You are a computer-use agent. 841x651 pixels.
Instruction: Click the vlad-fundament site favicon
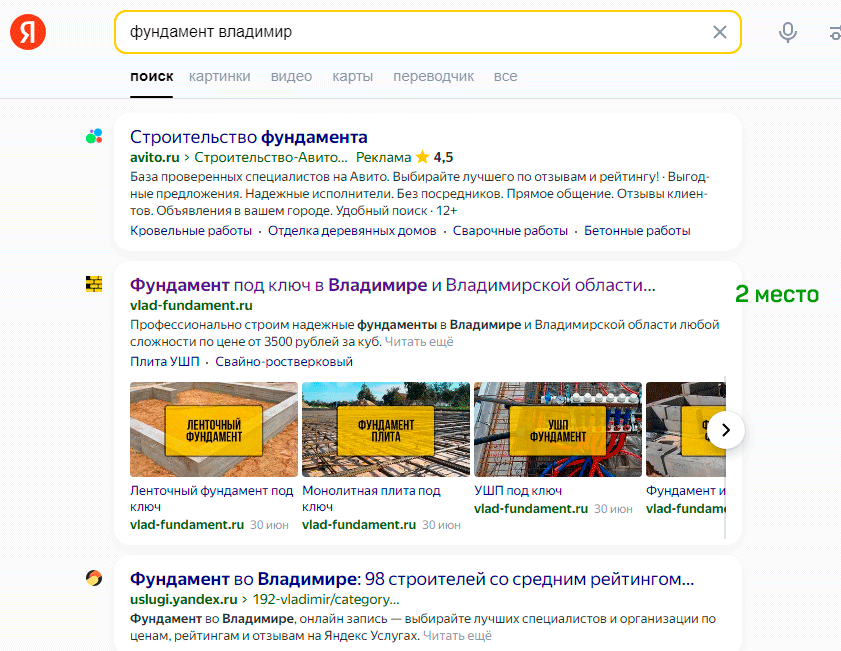coord(94,285)
